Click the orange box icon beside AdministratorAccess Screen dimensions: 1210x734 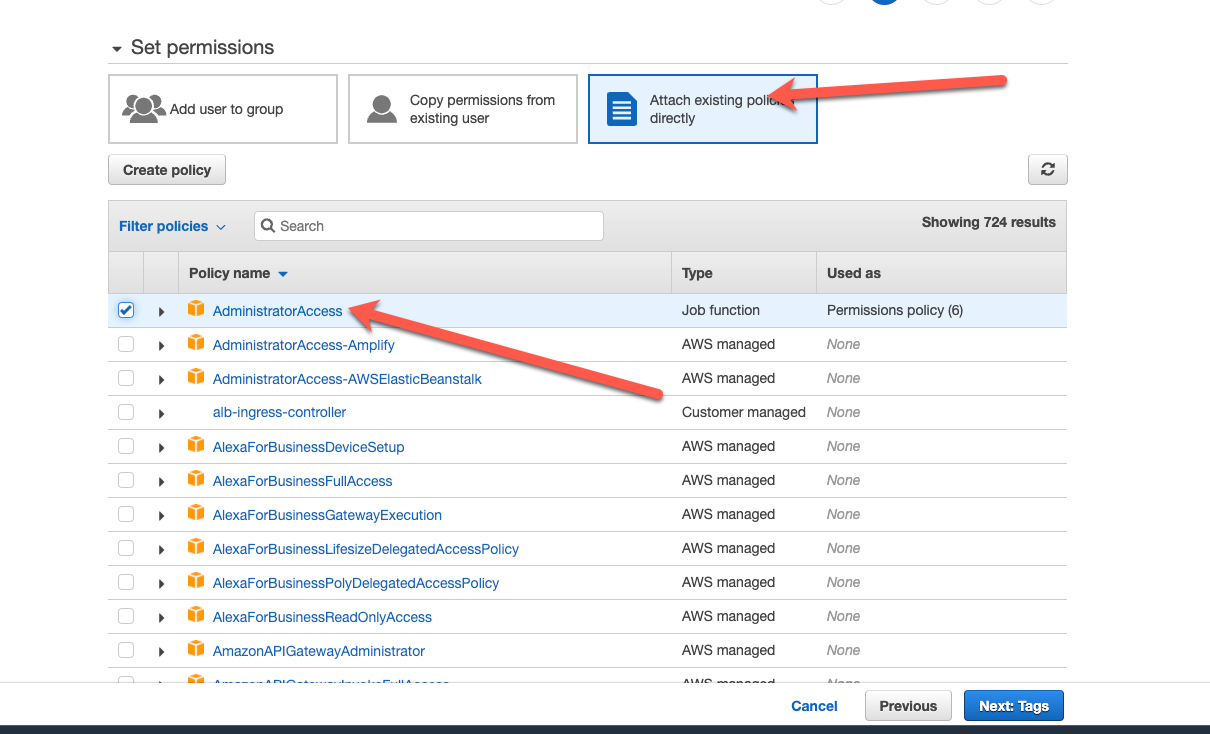(x=196, y=309)
